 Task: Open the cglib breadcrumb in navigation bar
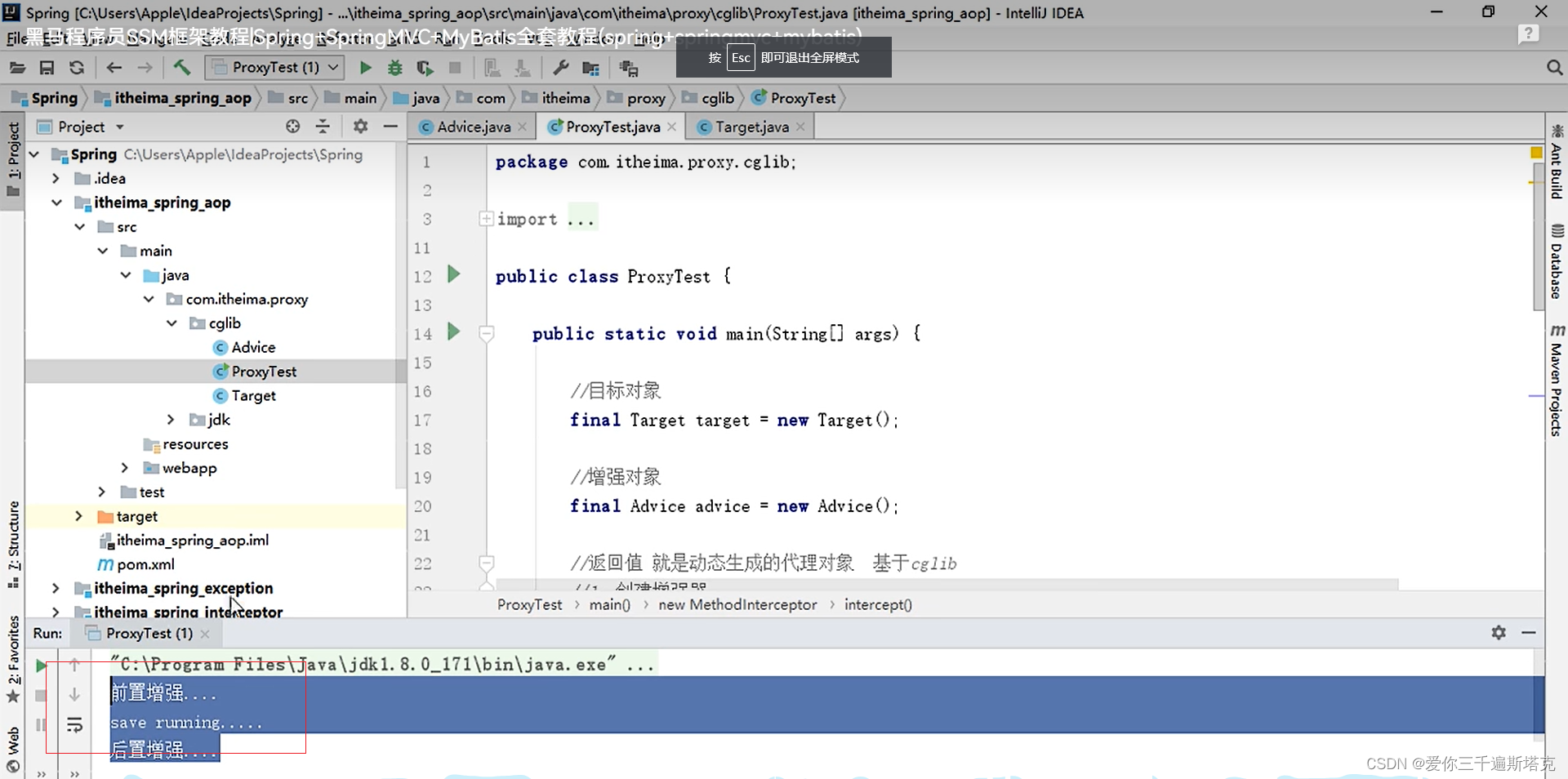tap(709, 98)
